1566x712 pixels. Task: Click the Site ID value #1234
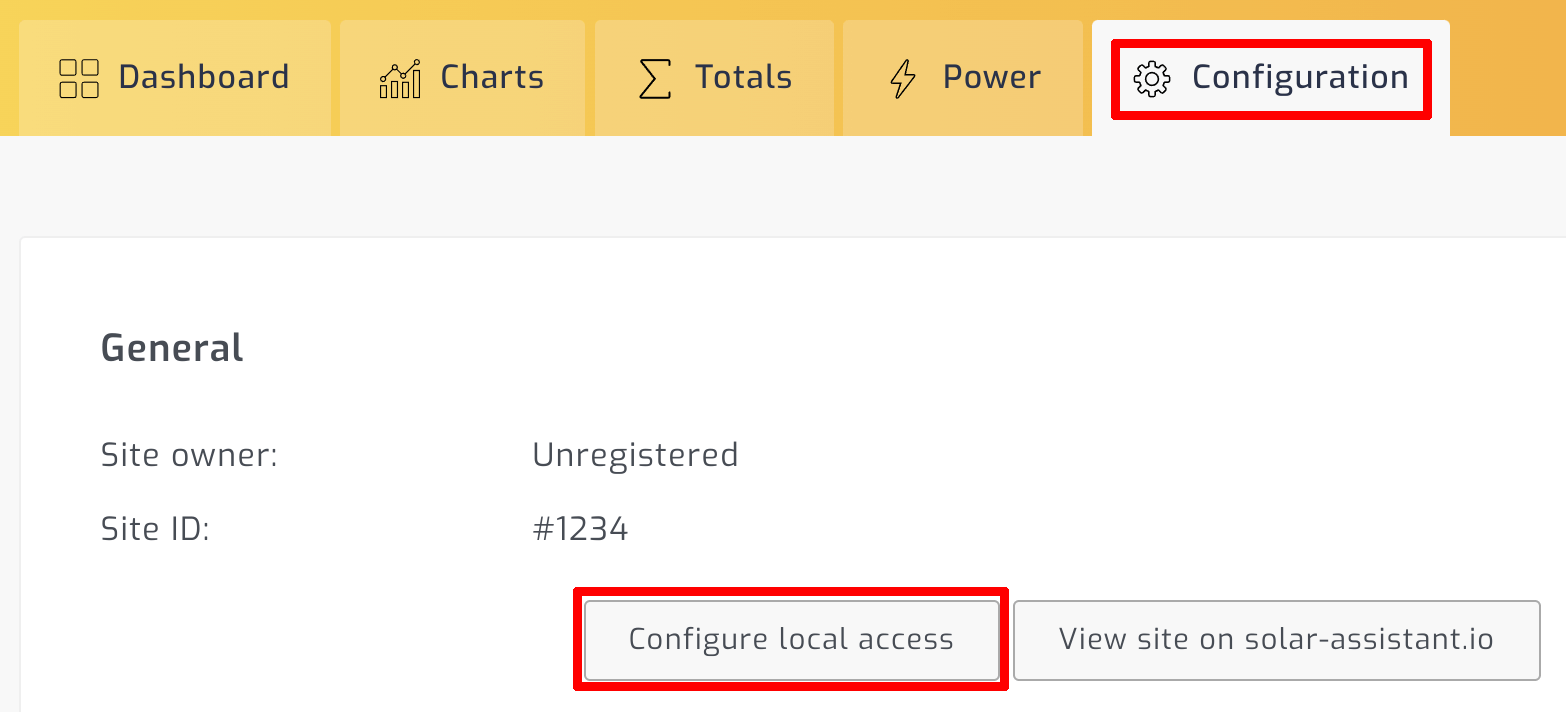point(580,528)
